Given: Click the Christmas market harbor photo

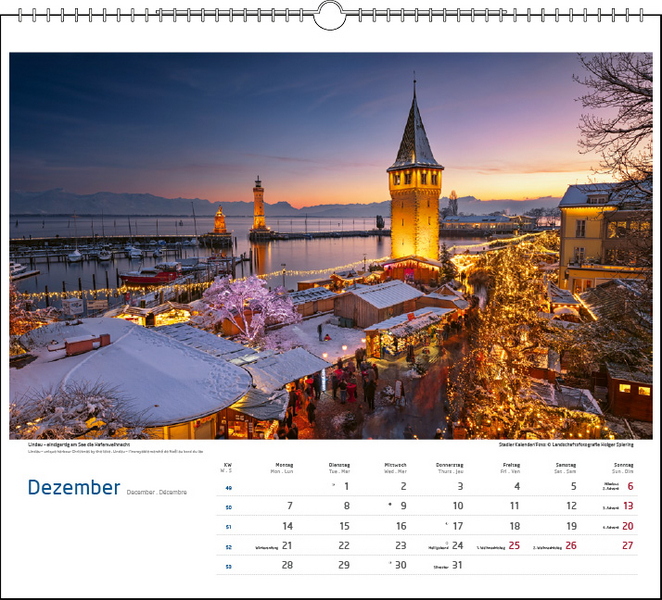Looking at the screenshot, I should pos(330,245).
